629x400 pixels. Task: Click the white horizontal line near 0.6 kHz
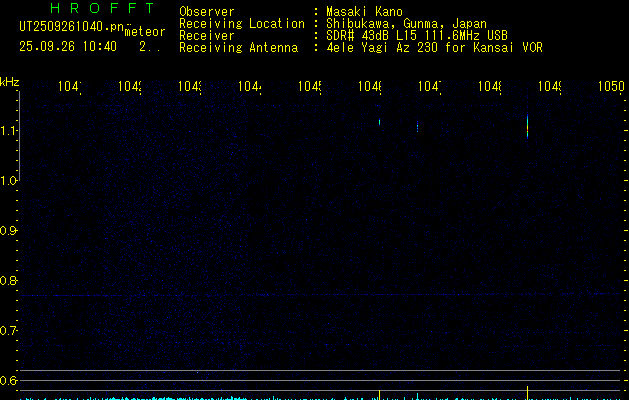[320, 371]
